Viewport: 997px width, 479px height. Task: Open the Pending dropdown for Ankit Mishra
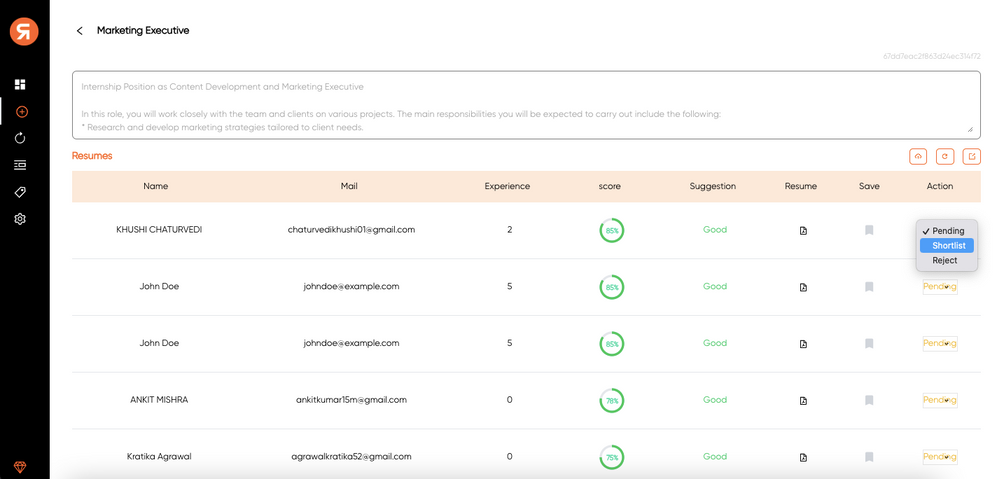(939, 400)
